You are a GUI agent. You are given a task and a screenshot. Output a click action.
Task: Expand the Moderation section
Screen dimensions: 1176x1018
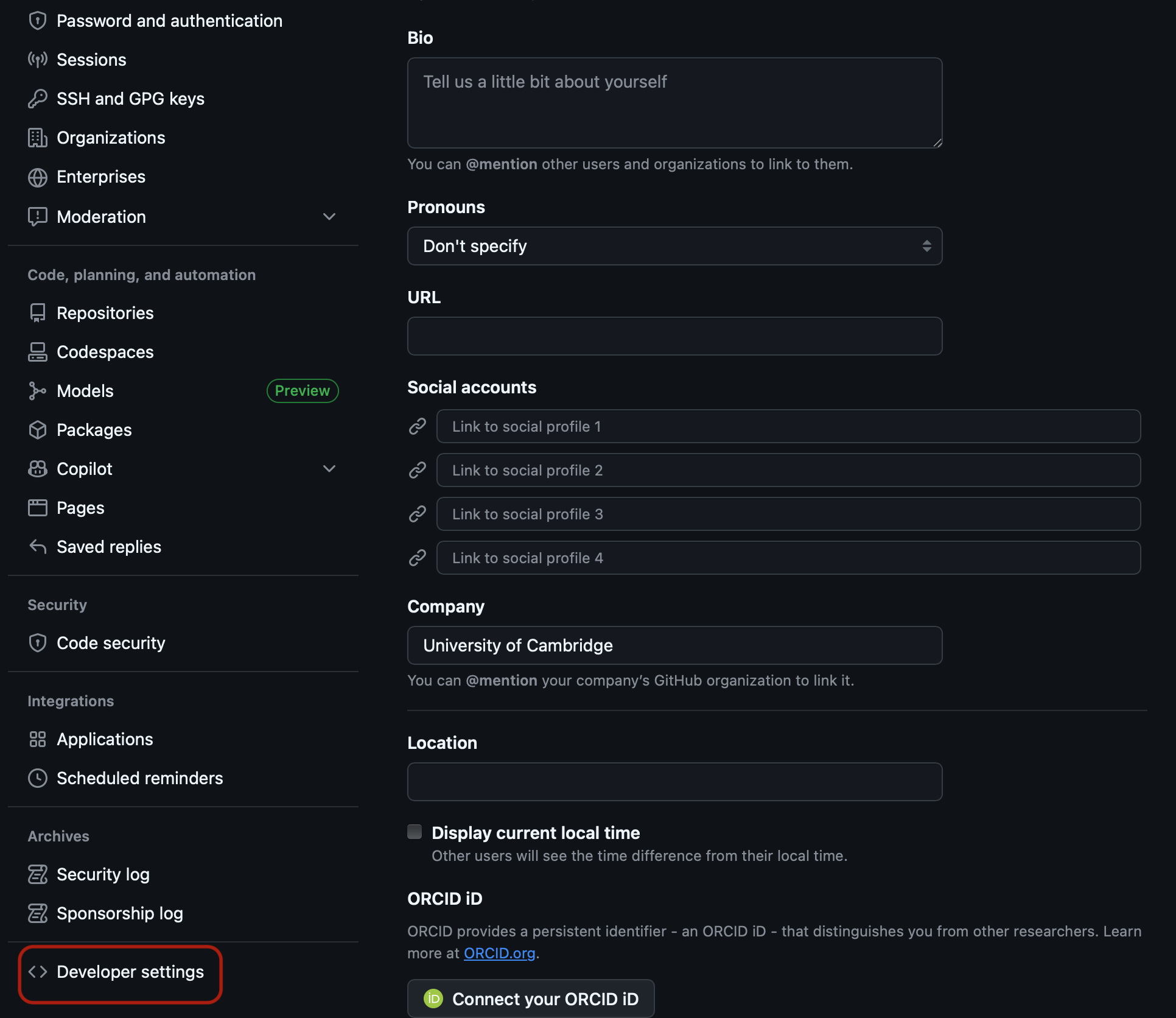tap(329, 217)
